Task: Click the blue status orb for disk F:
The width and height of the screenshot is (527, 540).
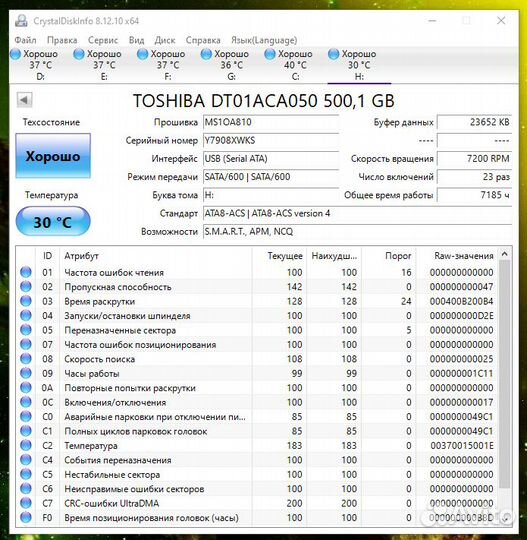Action: coord(143,54)
